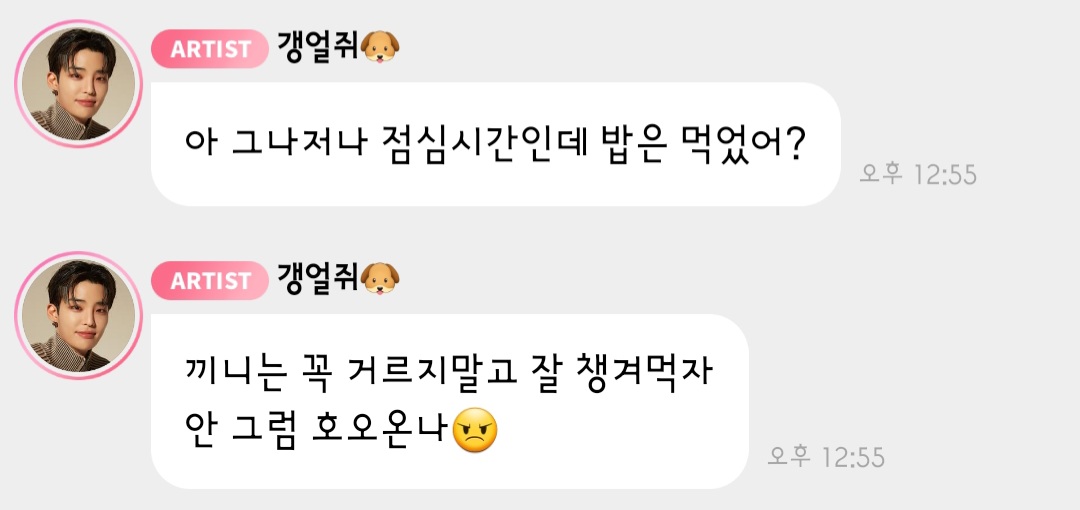Select the 갱얼쥐 name above the 끼니는 message
1080x510 pixels.
click(x=318, y=280)
